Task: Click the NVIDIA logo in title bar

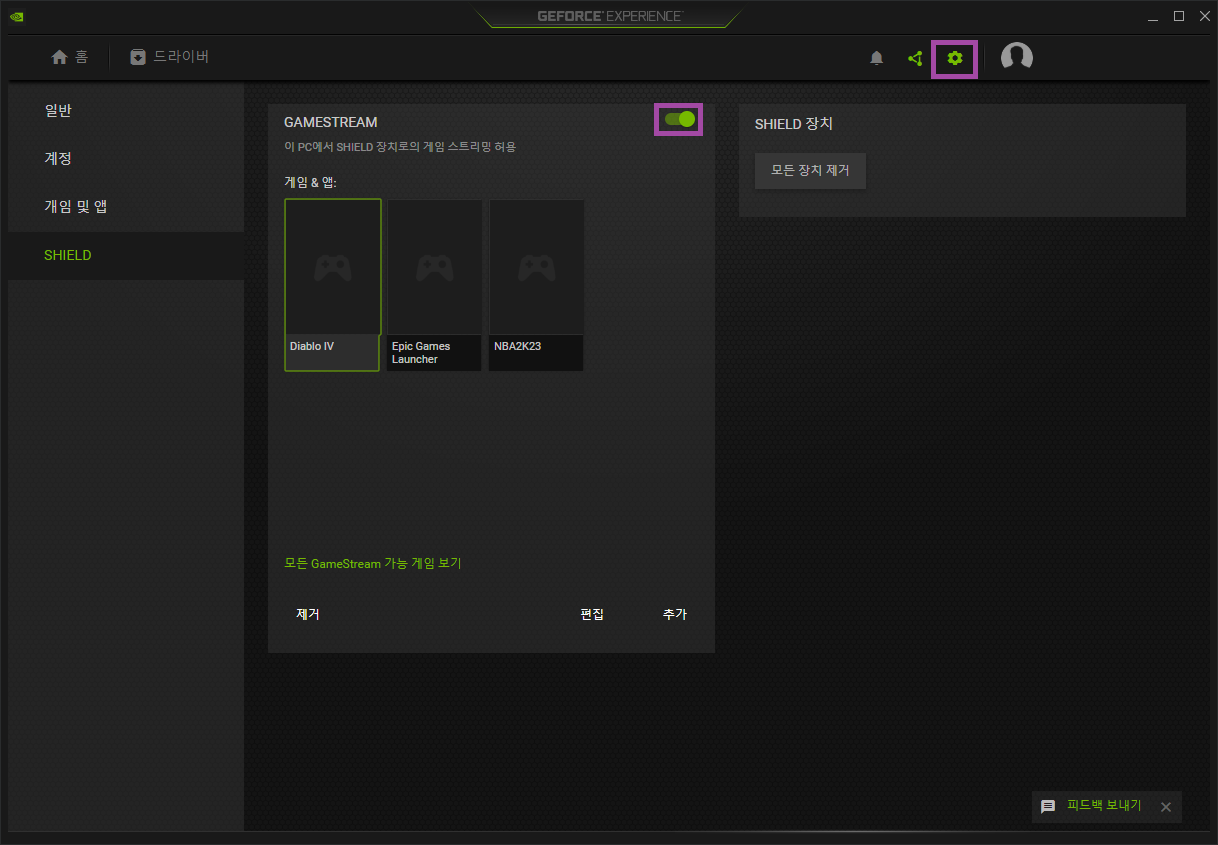Action: 17,16
